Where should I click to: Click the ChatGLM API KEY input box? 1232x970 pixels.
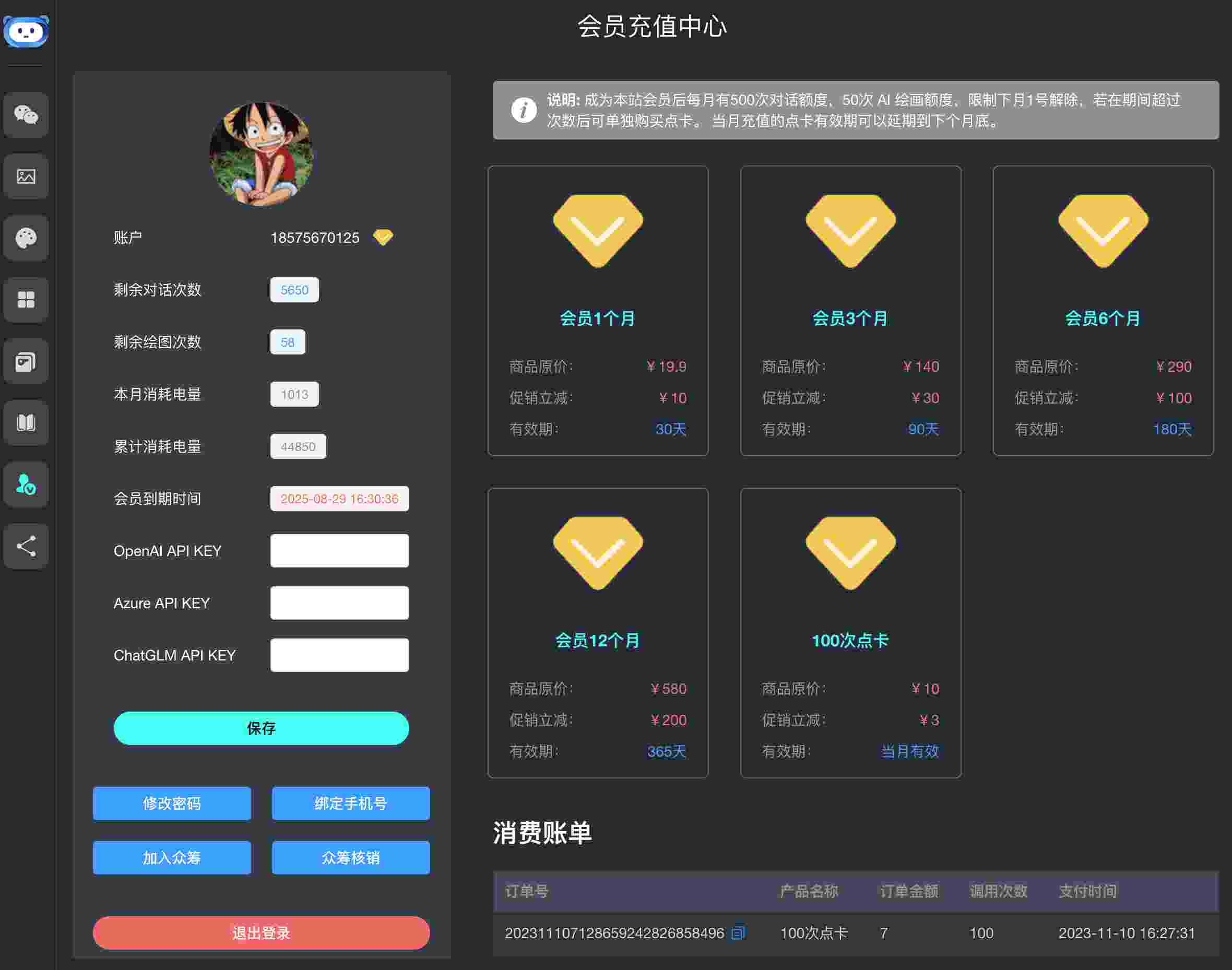click(x=339, y=655)
